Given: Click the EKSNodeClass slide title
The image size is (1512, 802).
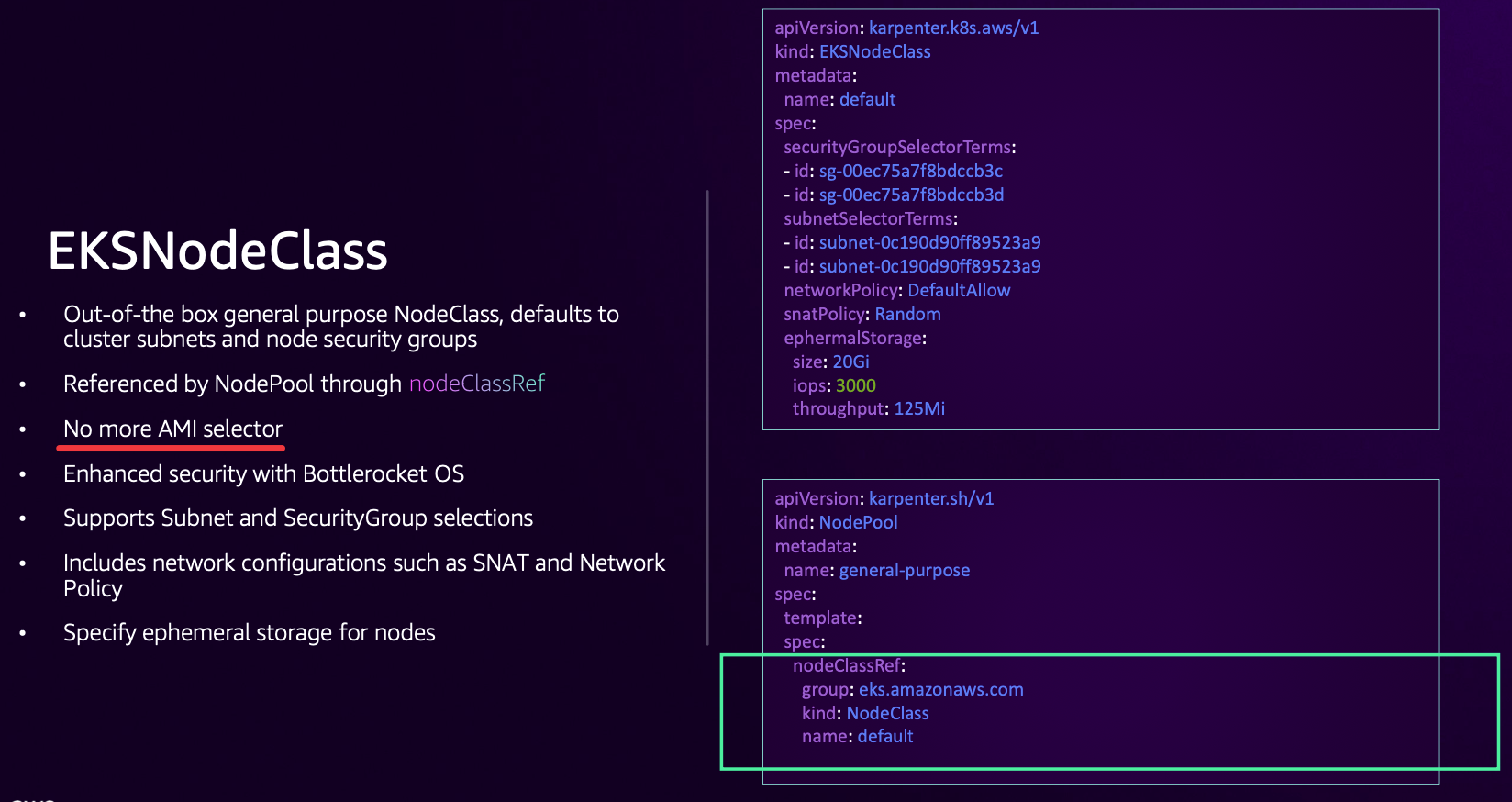Looking at the screenshot, I should [217, 251].
